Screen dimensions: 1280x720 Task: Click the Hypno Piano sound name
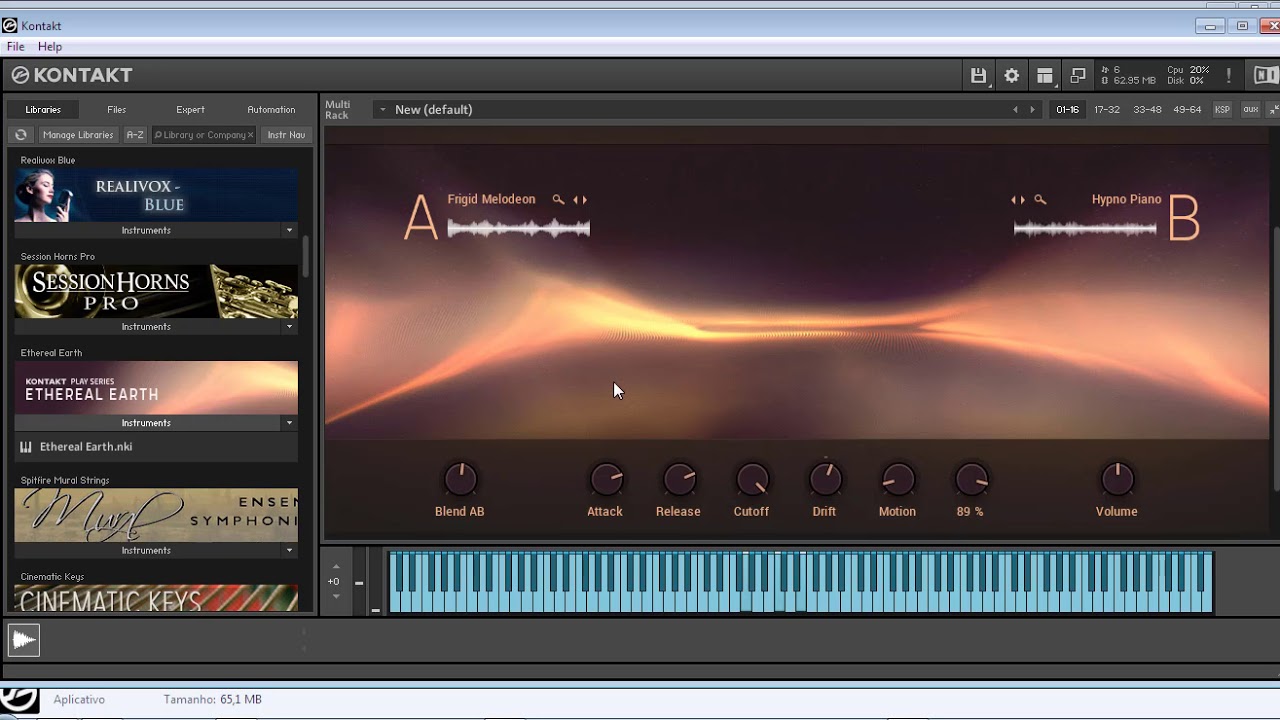[x=1126, y=200]
